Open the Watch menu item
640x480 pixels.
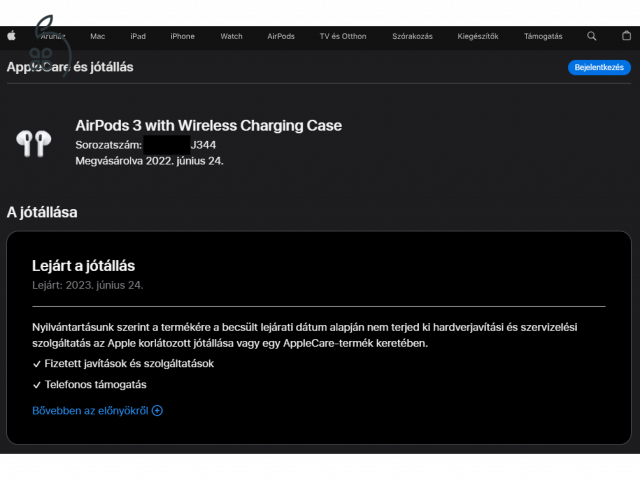click(231, 36)
